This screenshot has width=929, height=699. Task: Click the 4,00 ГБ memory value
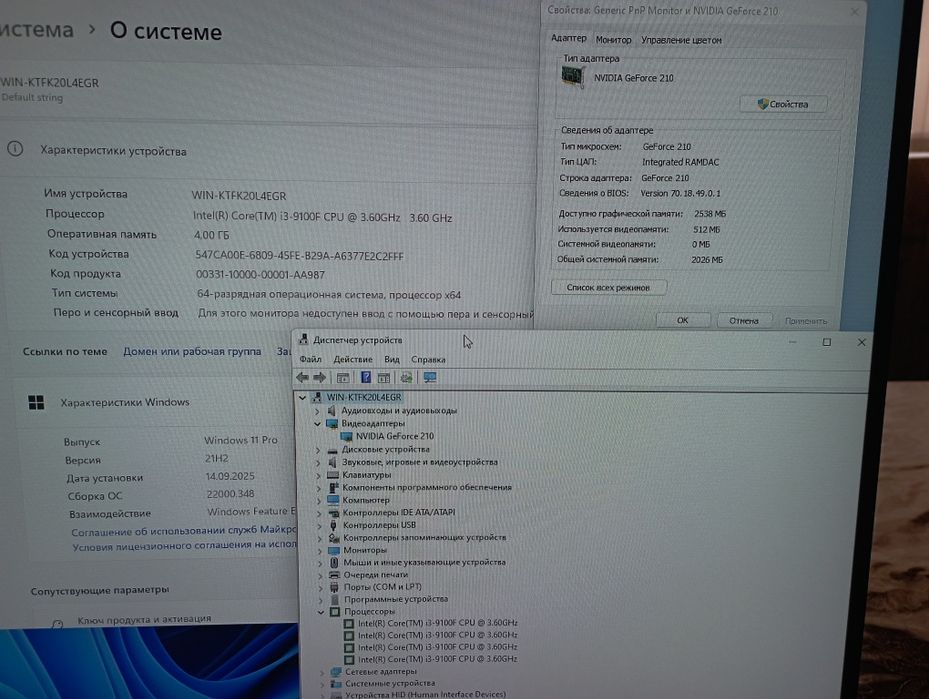point(212,235)
